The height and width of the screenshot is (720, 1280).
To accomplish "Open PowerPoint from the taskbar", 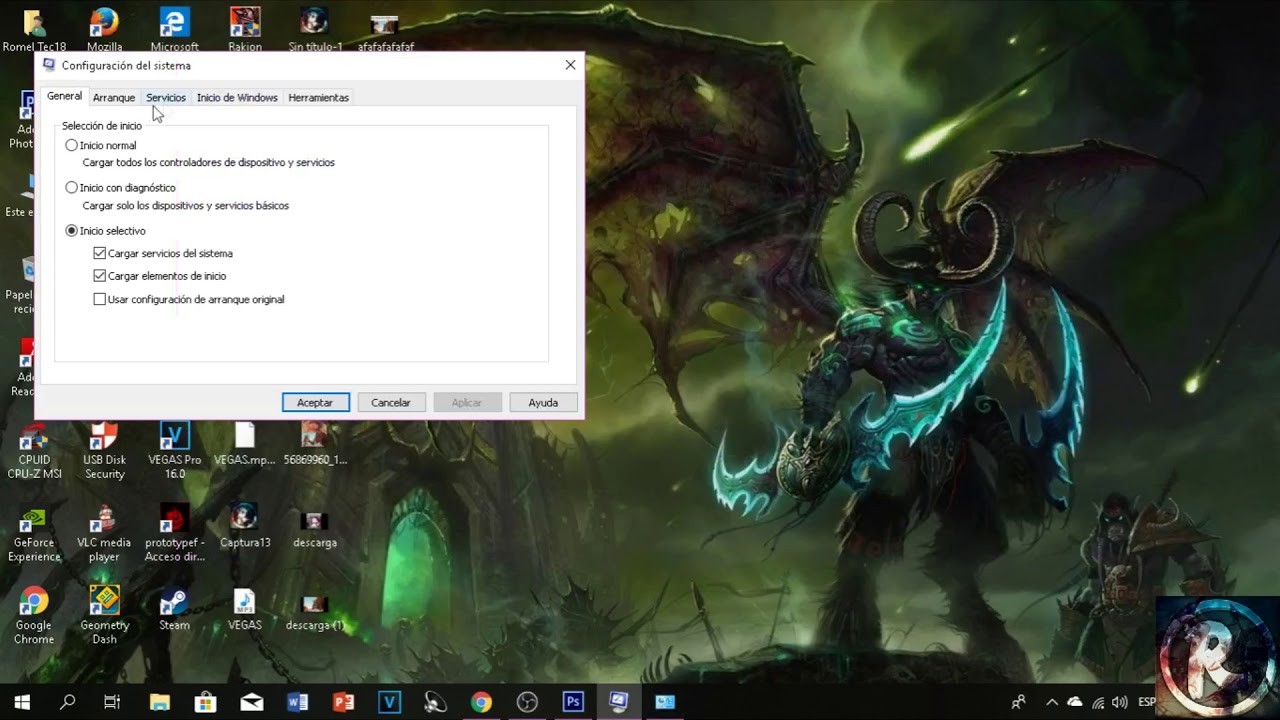I will click(344, 702).
